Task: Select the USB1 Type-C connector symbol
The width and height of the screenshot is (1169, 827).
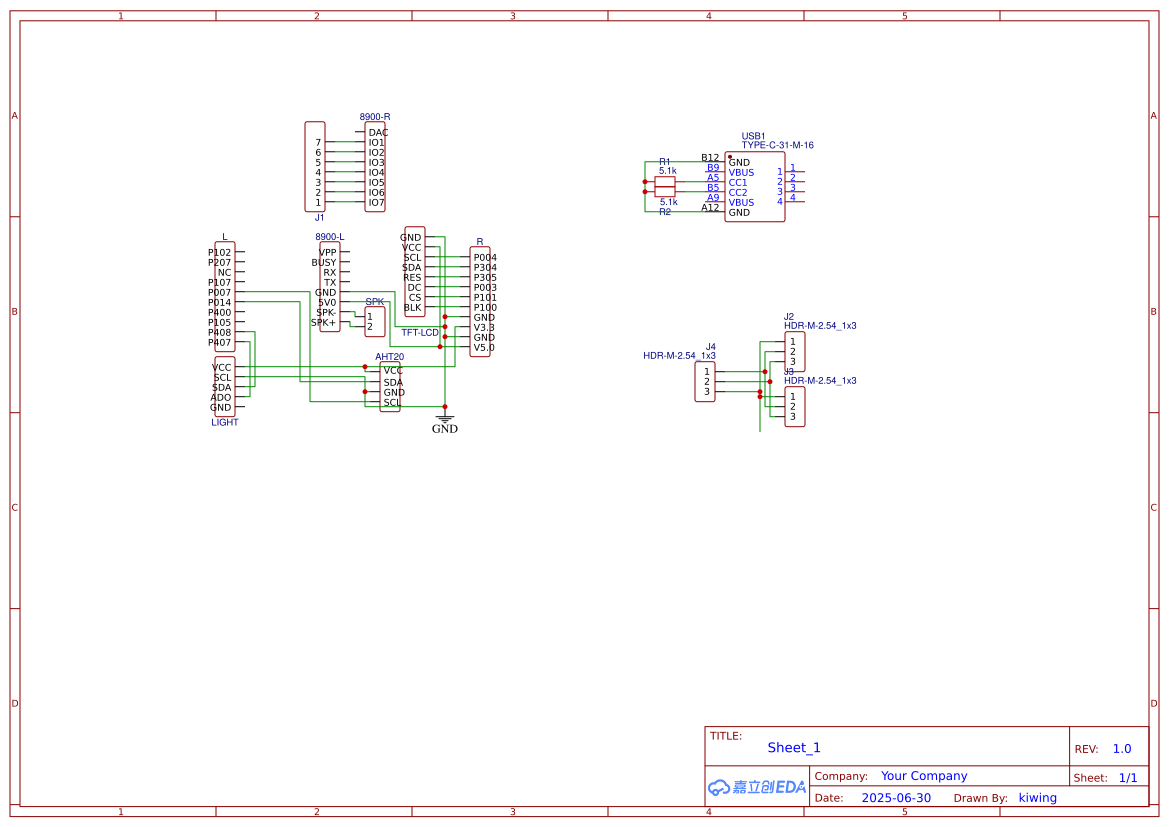Action: pyautogui.click(x=754, y=187)
